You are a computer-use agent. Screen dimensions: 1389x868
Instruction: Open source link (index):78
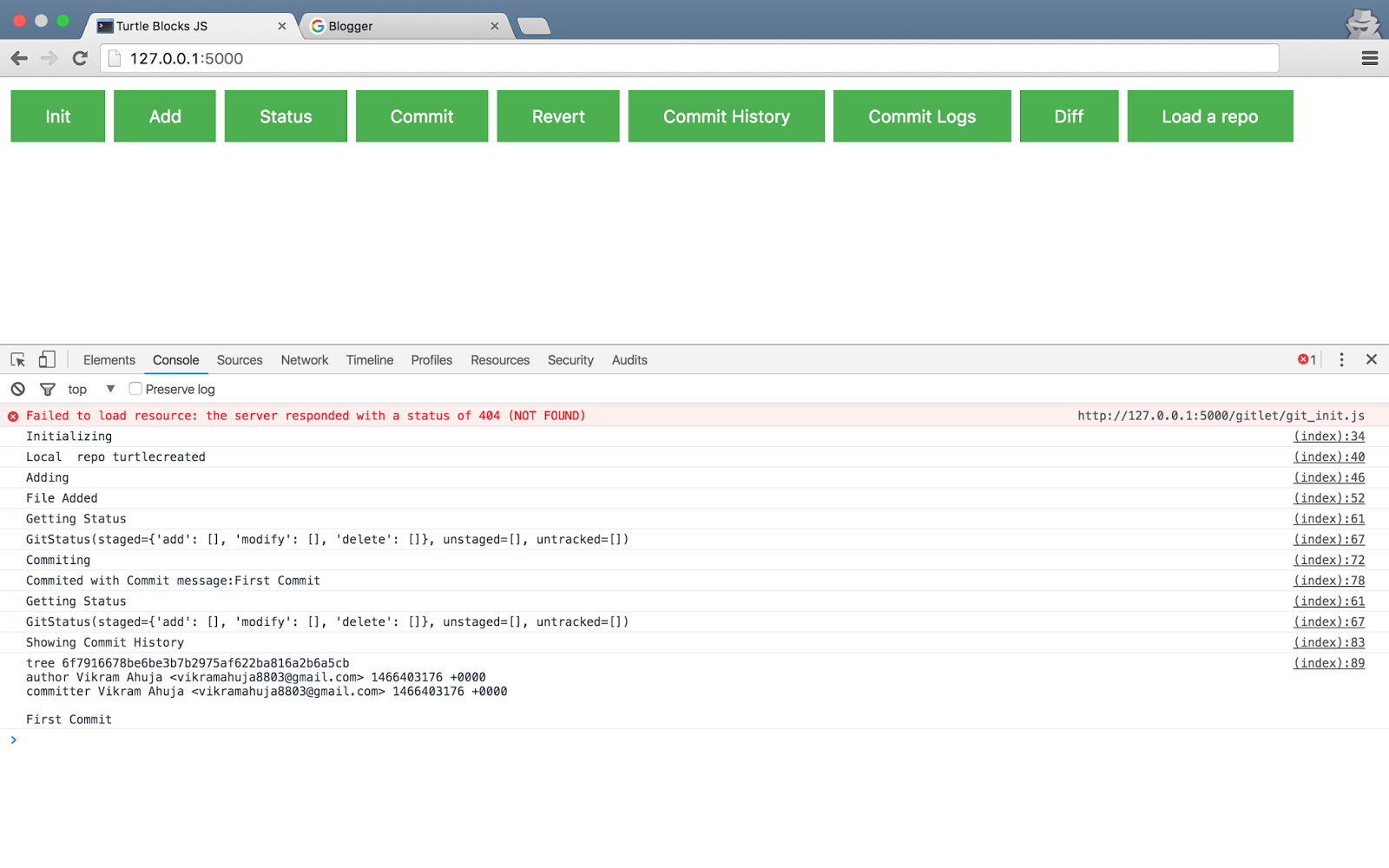click(x=1329, y=581)
